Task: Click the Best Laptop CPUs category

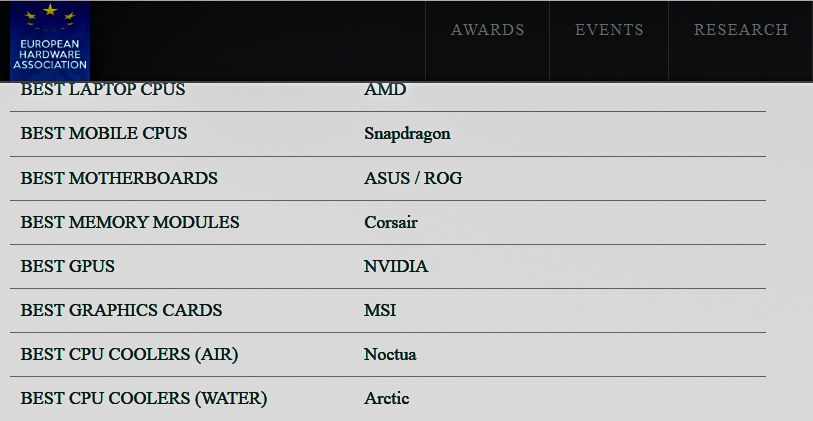Action: (103, 90)
